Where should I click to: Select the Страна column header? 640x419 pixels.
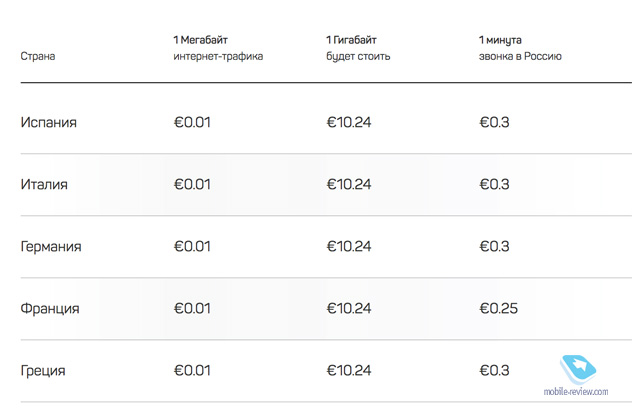click(x=38, y=56)
